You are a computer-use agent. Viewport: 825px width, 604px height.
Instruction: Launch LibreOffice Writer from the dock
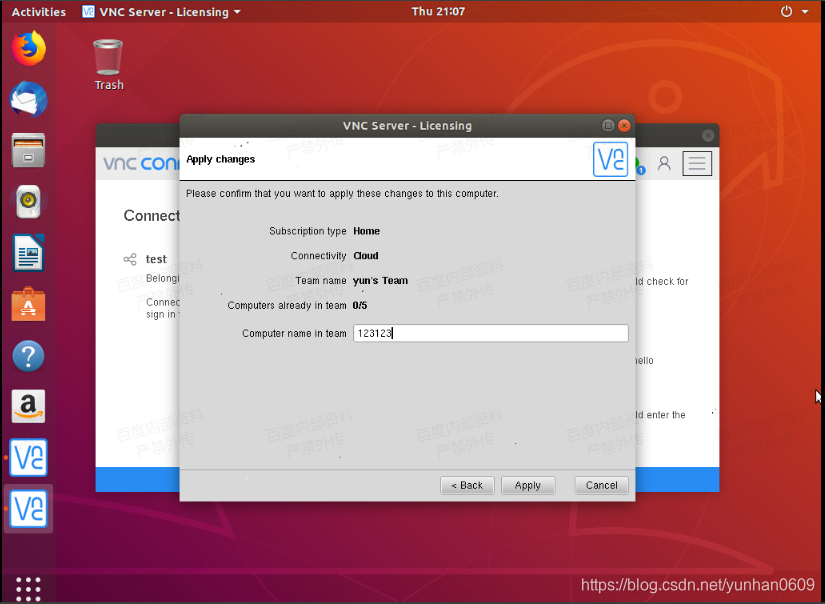pos(28,253)
